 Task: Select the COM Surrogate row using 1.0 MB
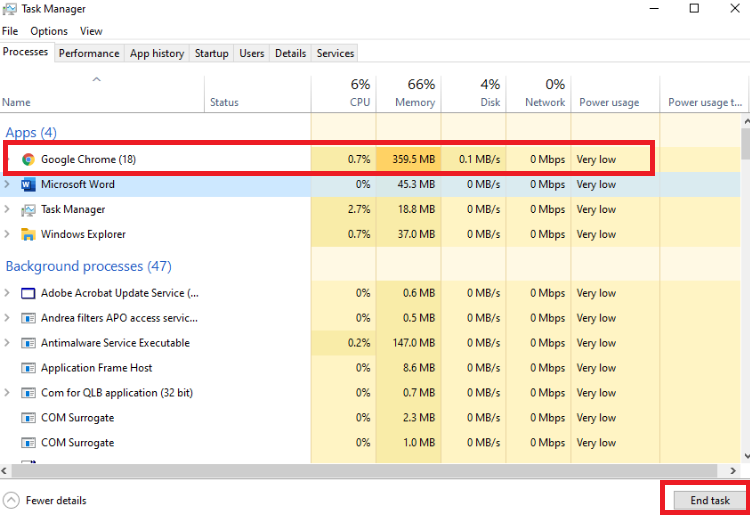pyautogui.click(x=370, y=442)
